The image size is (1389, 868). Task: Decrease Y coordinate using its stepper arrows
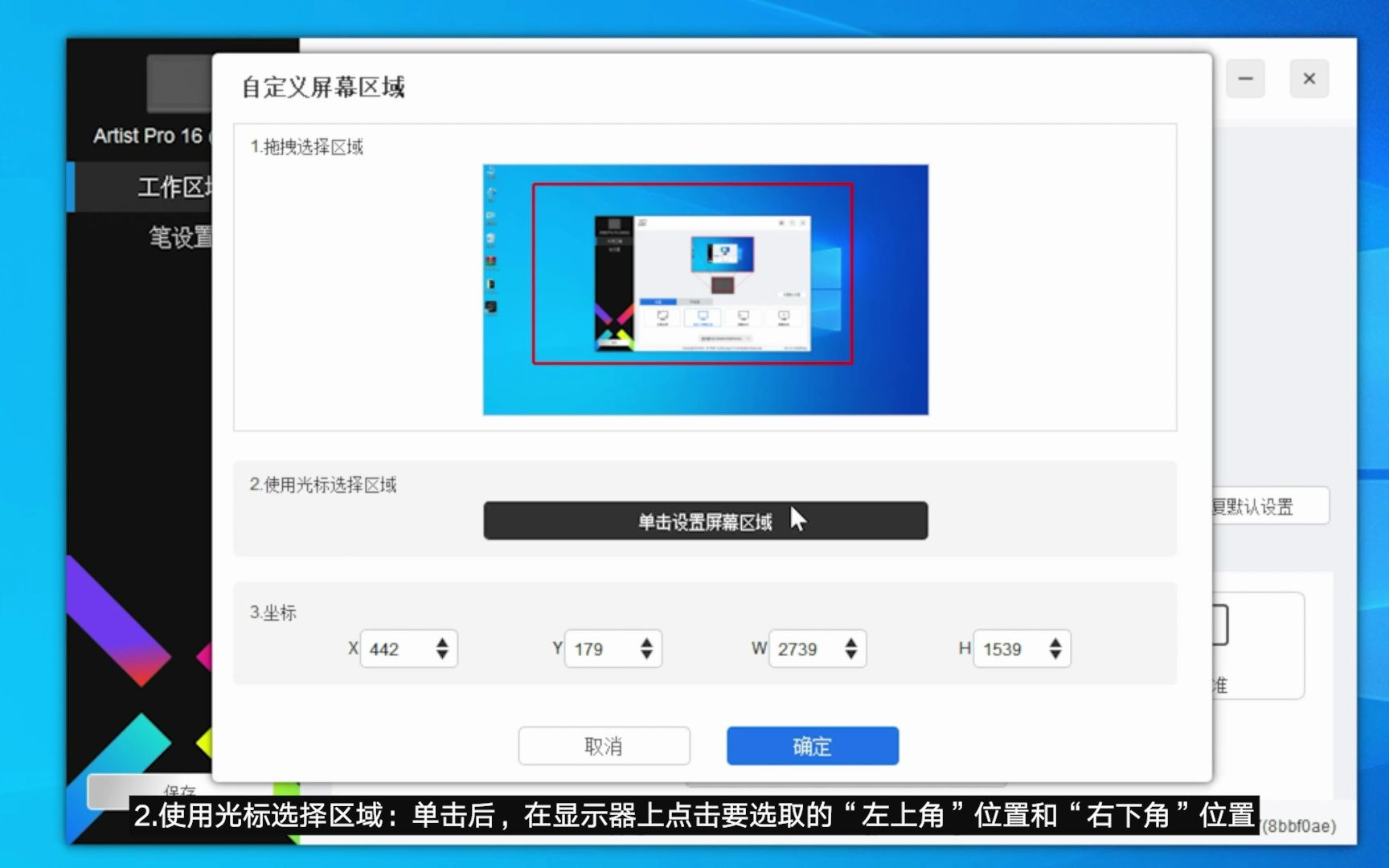click(647, 655)
